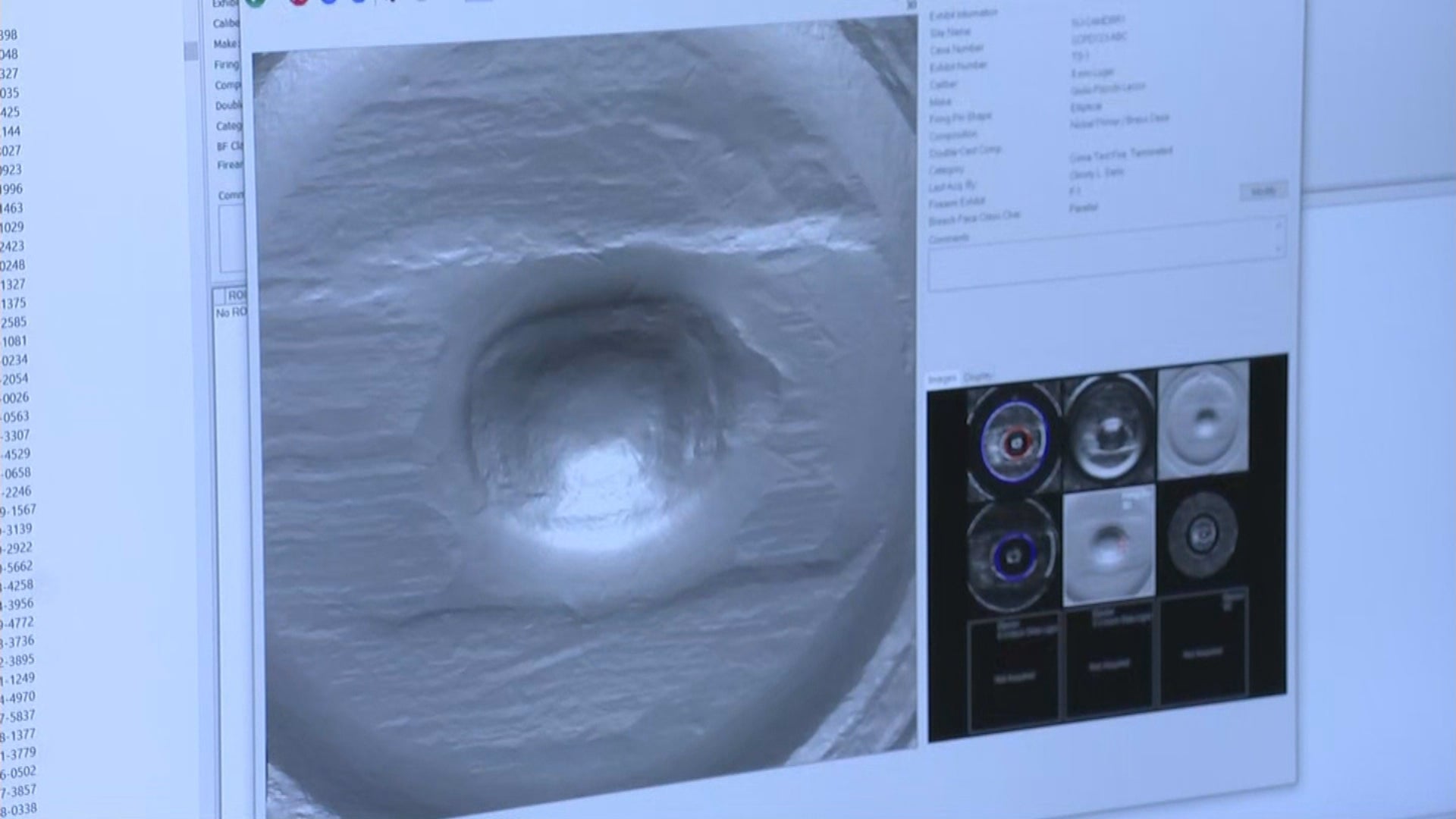Image resolution: width=1456 pixels, height=819 pixels.
Task: Click the Modify button in exhibit information
Action: (x=1263, y=191)
